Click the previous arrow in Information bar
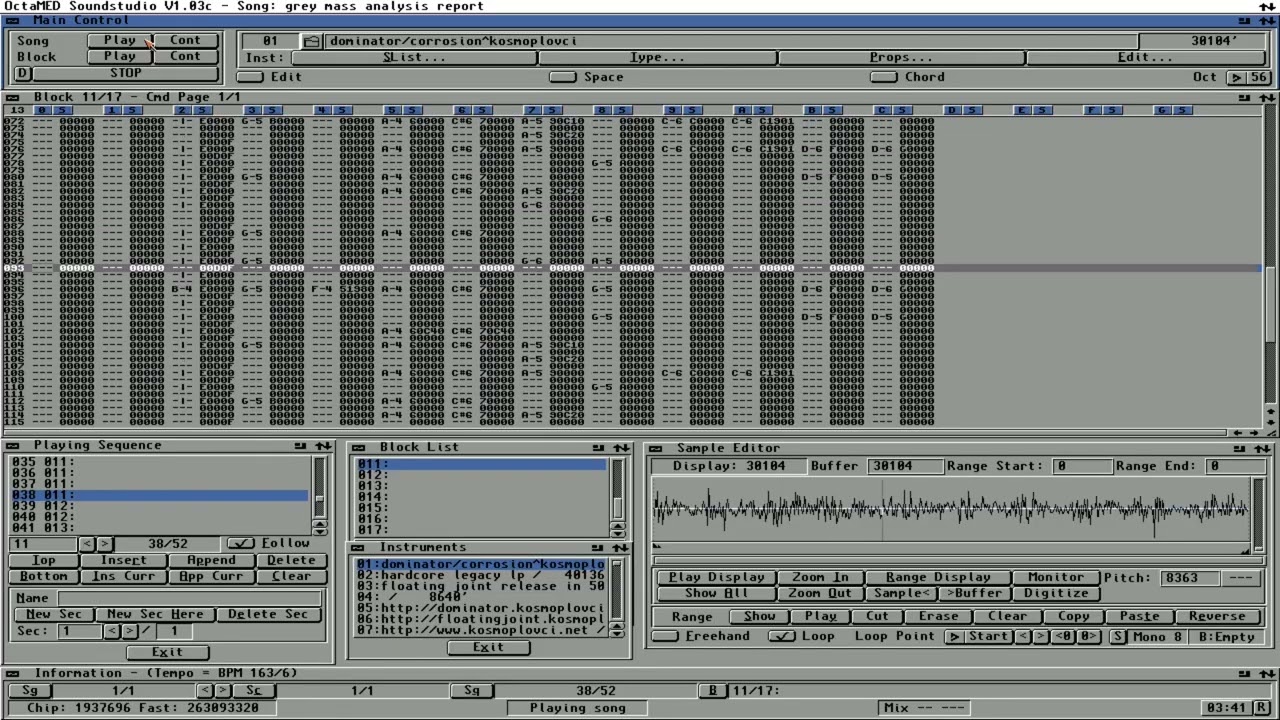The height and width of the screenshot is (720, 1280). pos(204,691)
